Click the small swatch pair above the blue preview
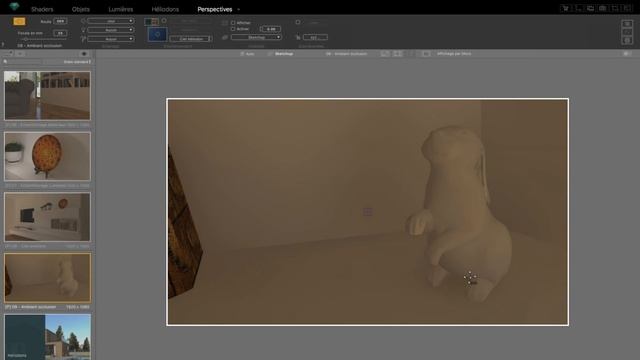Screen dimensions: 640x360 point(151,21)
